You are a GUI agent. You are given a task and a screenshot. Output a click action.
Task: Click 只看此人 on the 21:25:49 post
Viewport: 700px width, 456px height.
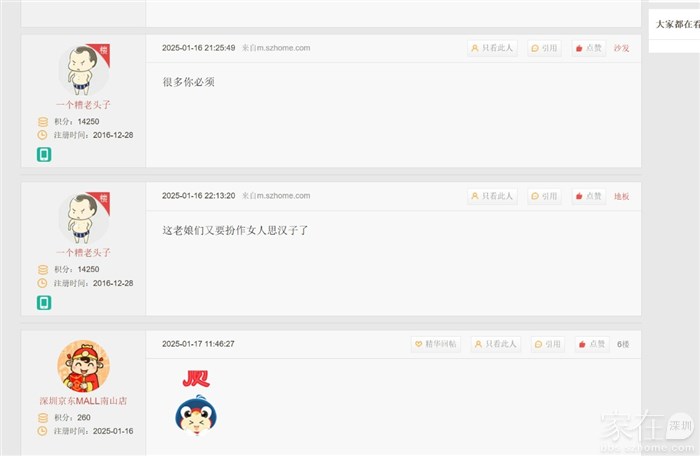492,48
